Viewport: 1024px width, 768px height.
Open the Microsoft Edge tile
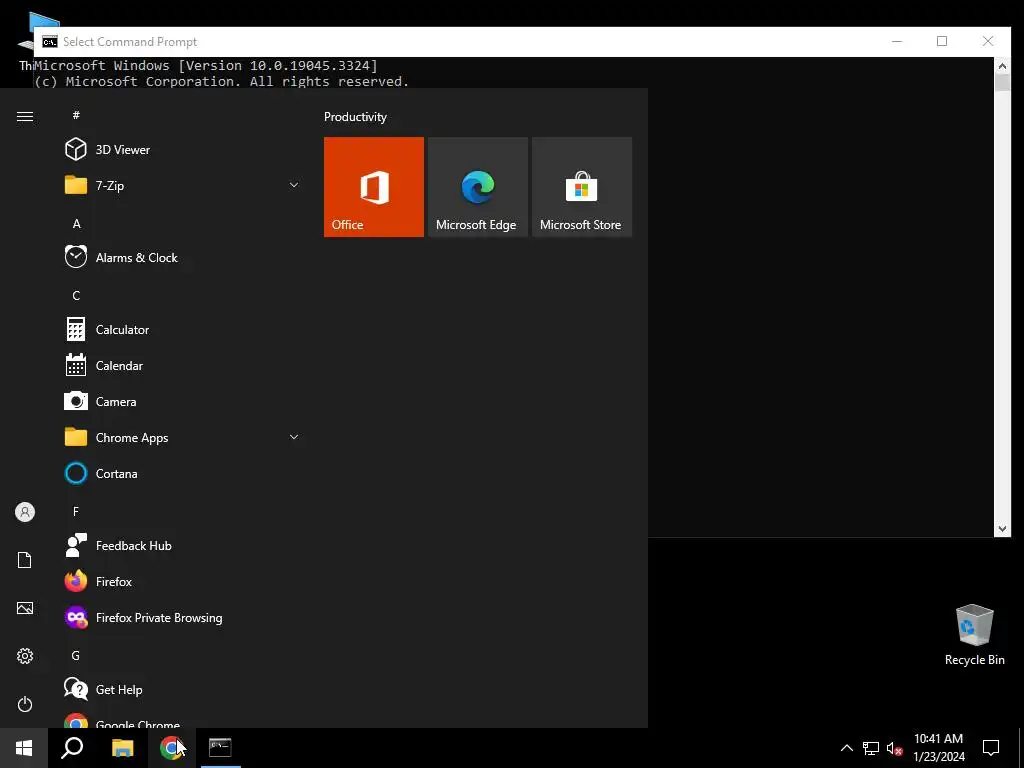point(477,187)
